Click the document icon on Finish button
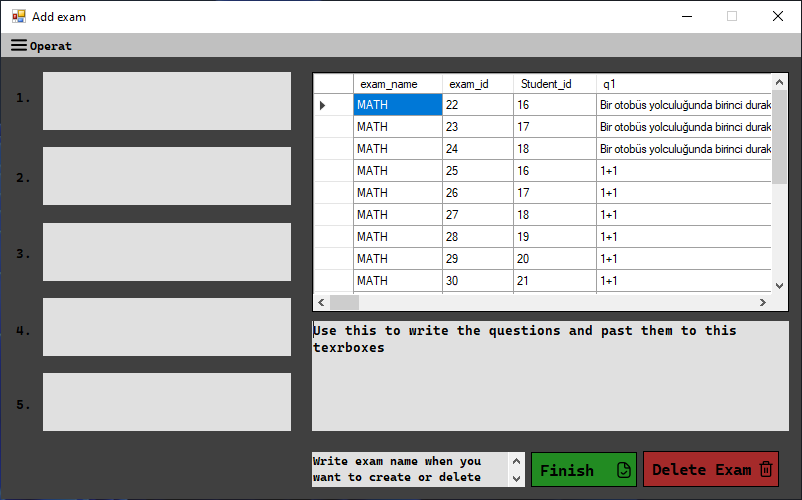This screenshot has height=500, width=802. pyautogui.click(x=623, y=470)
